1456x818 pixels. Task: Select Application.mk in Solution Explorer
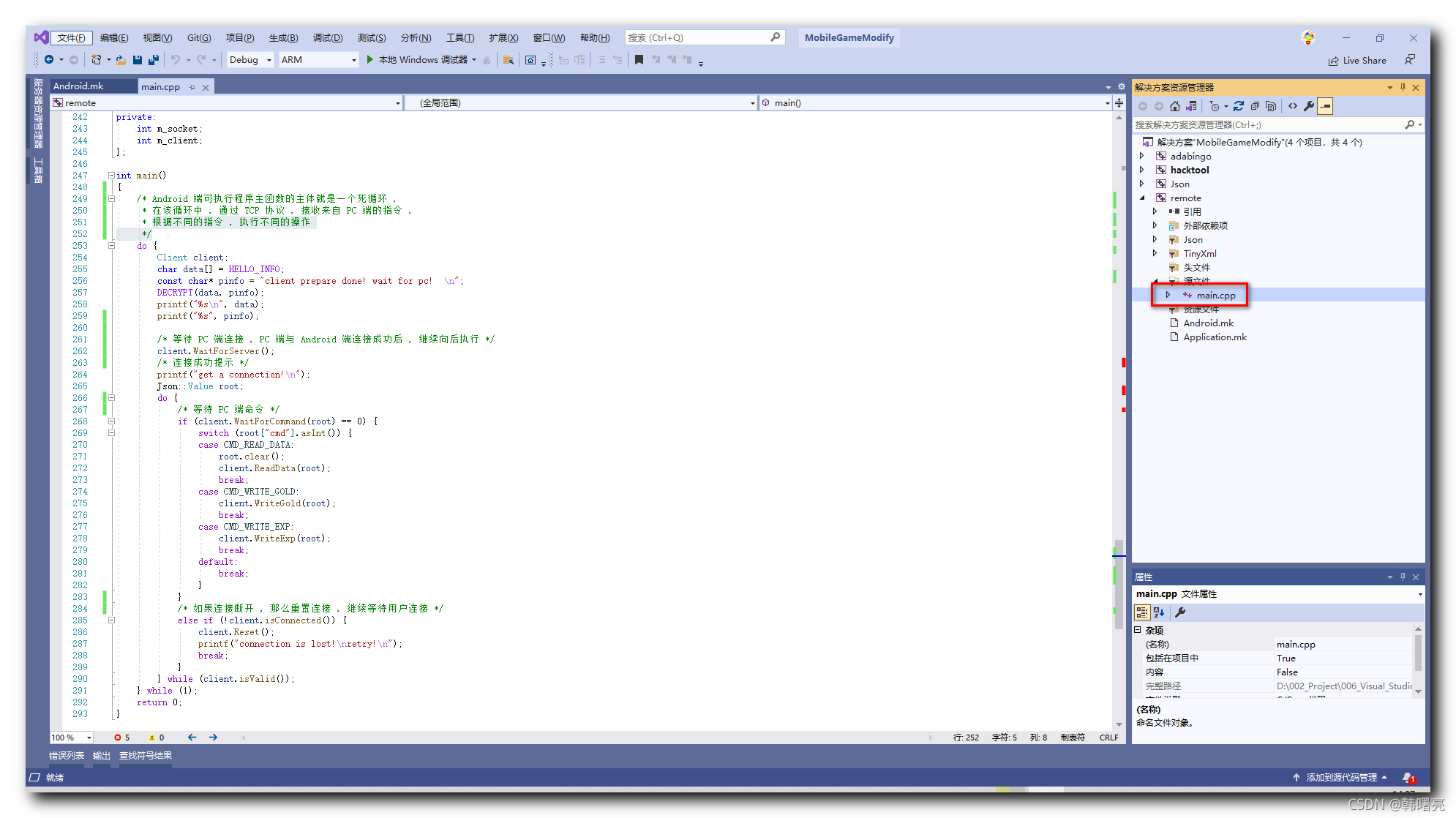tap(1215, 337)
